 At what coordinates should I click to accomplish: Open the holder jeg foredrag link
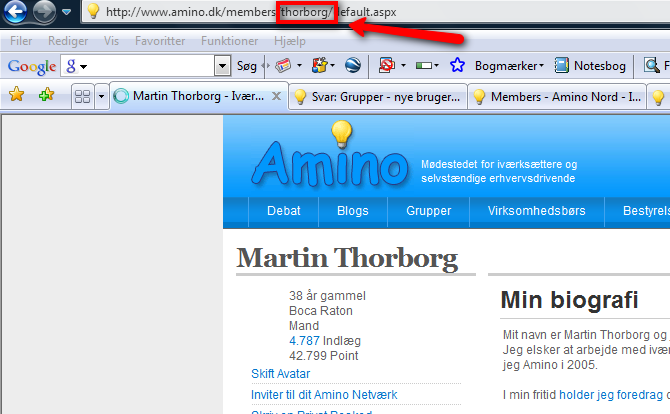pyautogui.click(x=611, y=395)
